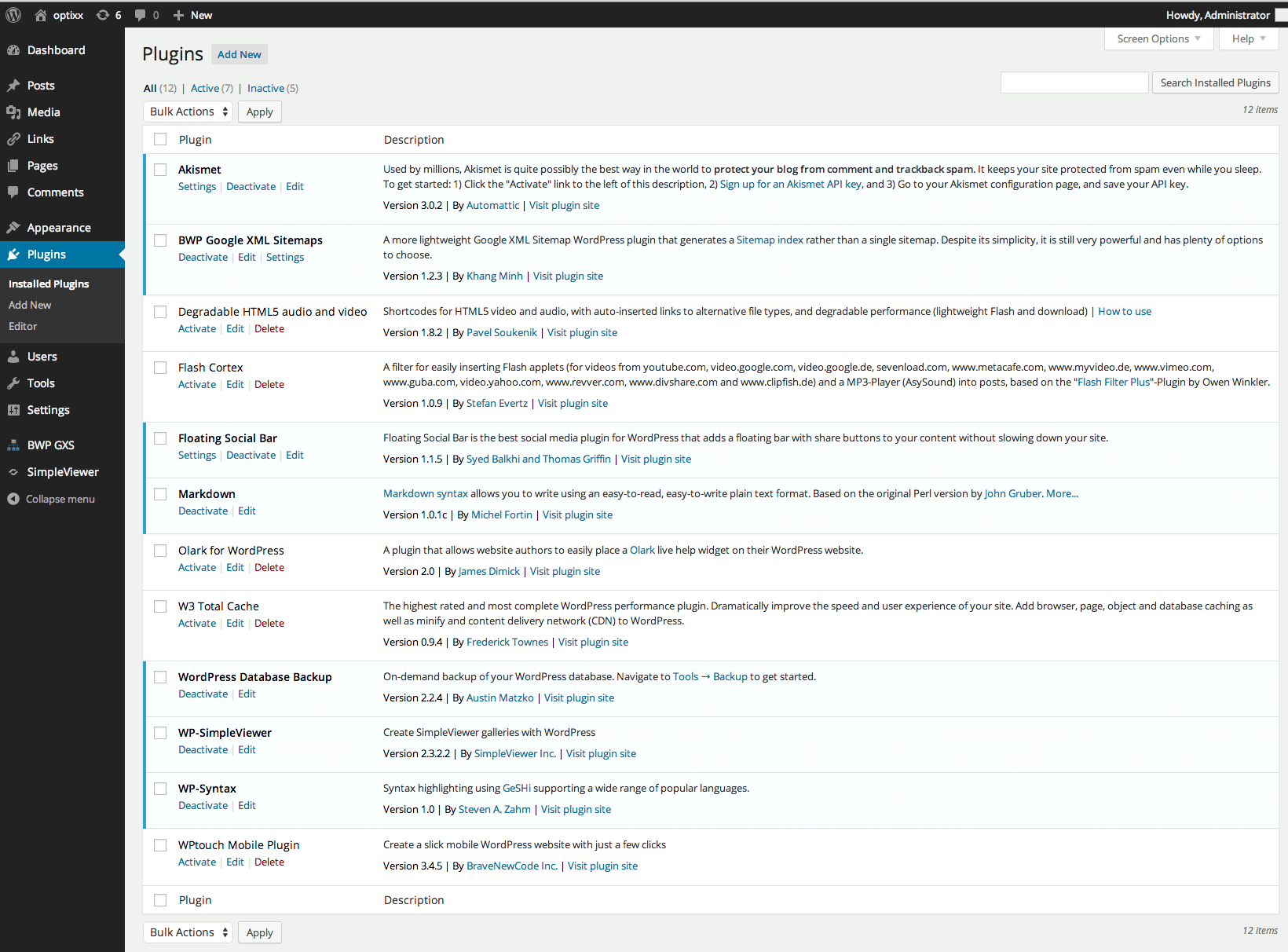Screen dimensions: 1288x952
Task: Click the Posts pushpin icon
Action: [13, 86]
